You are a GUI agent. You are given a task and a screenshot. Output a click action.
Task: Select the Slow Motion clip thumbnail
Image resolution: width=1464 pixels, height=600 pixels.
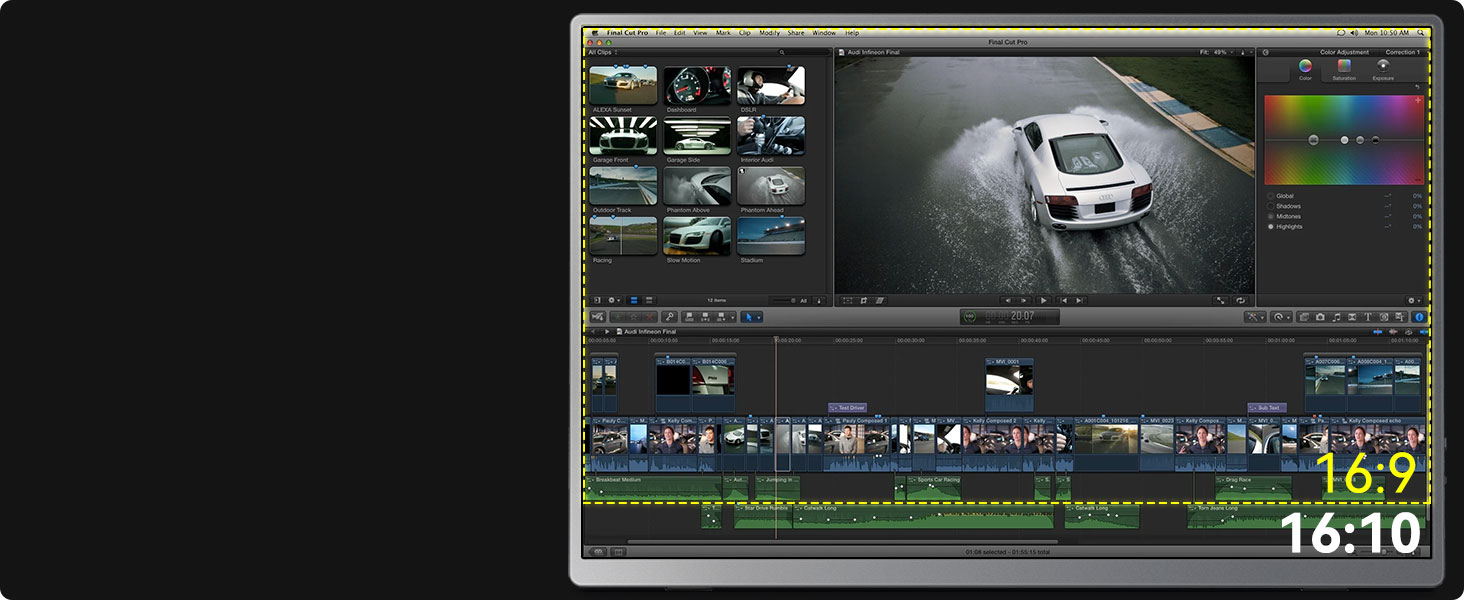coord(697,236)
